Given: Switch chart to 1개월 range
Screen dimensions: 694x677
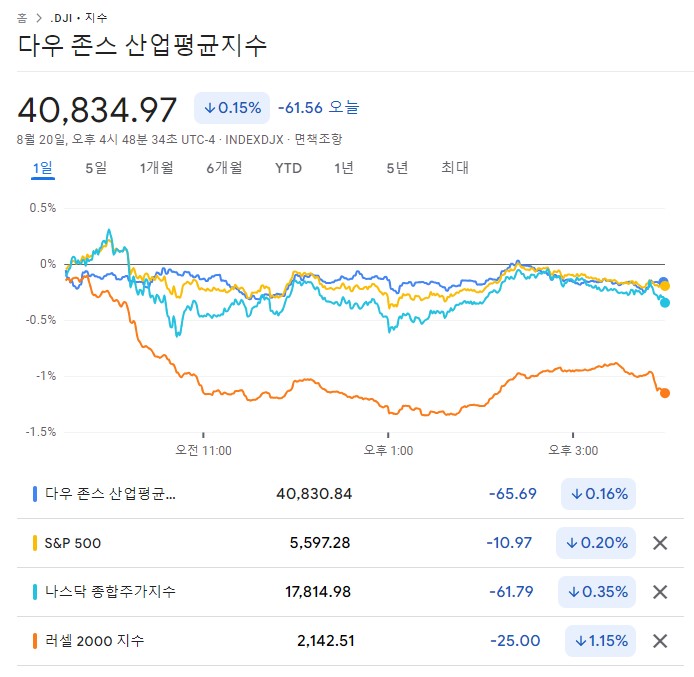Looking at the screenshot, I should 157,168.
